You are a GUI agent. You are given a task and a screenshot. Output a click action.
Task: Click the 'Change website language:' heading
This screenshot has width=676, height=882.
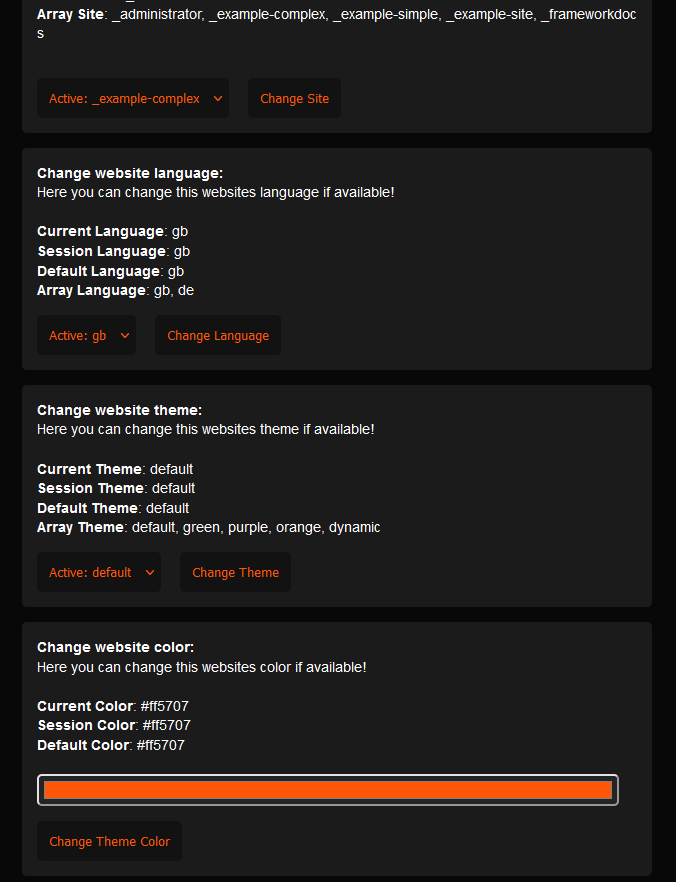[x=130, y=173]
